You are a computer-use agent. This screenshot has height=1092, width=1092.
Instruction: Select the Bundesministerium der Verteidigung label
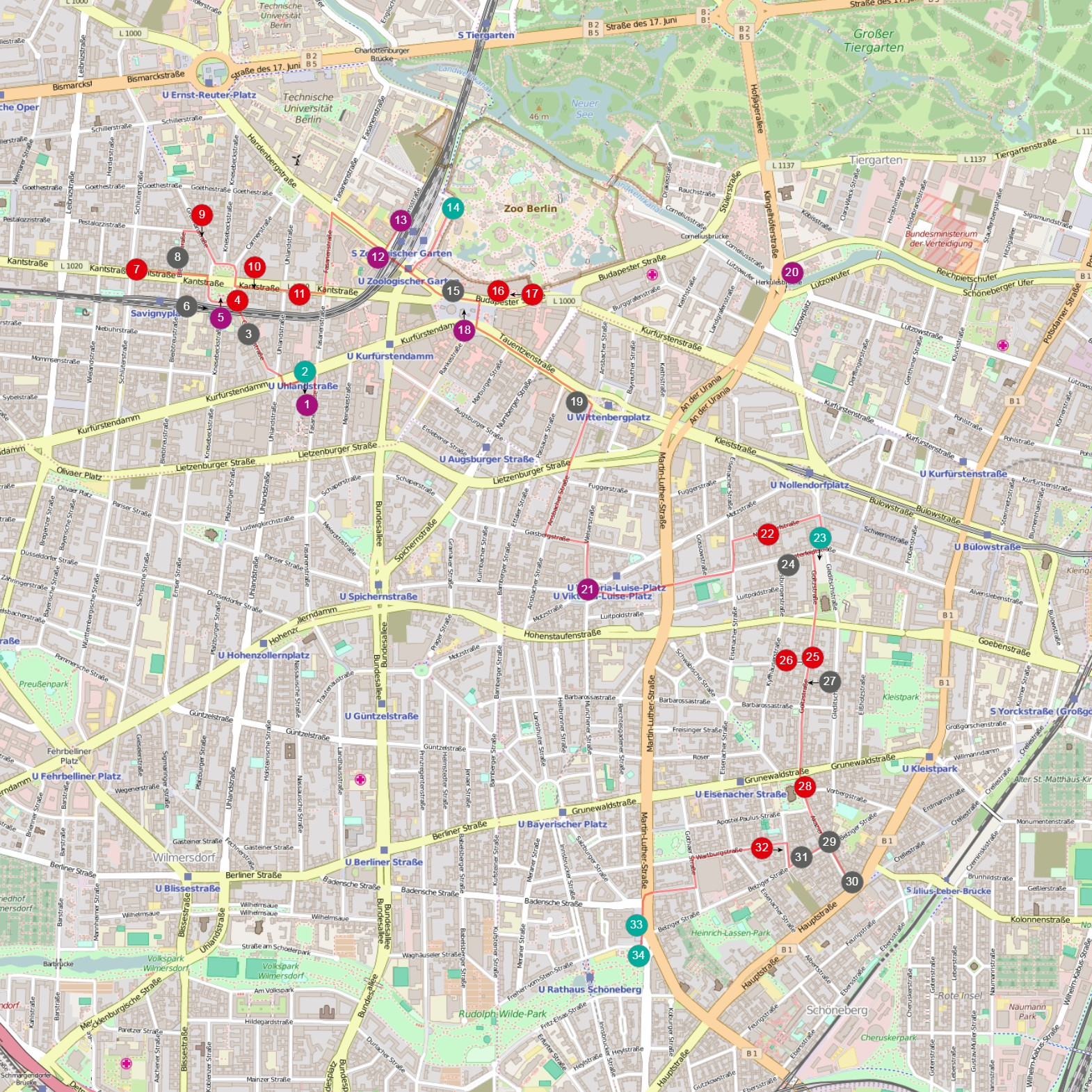coord(941,239)
